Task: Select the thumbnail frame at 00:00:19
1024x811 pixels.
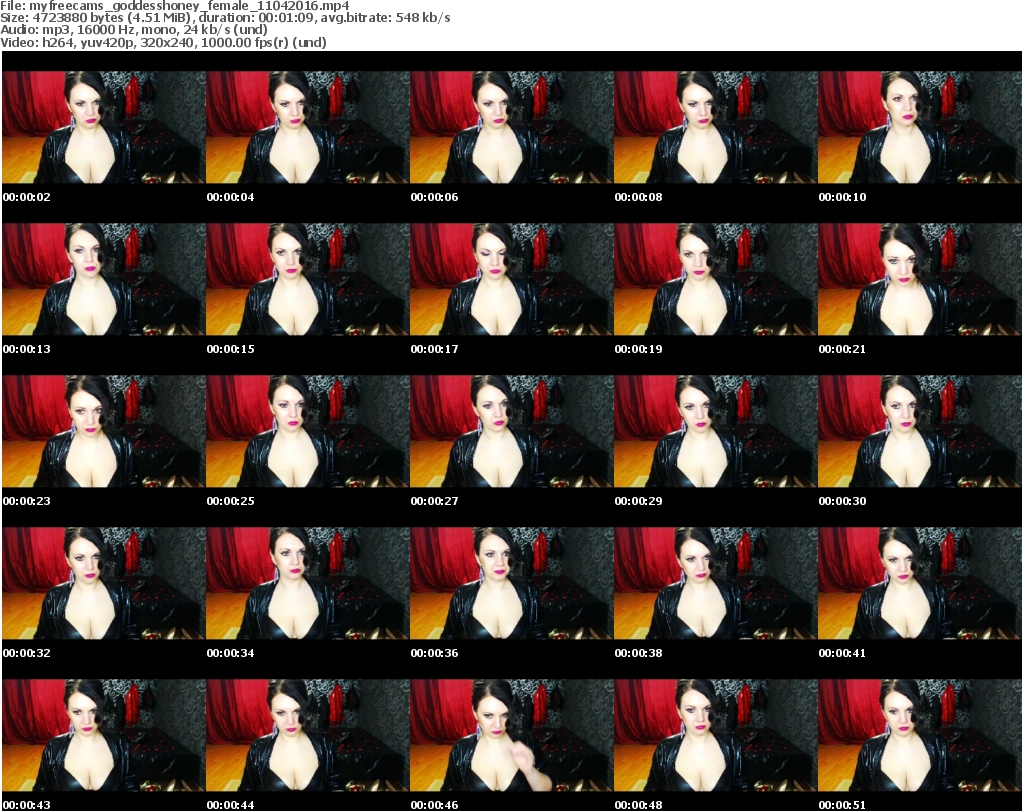Action: 715,279
